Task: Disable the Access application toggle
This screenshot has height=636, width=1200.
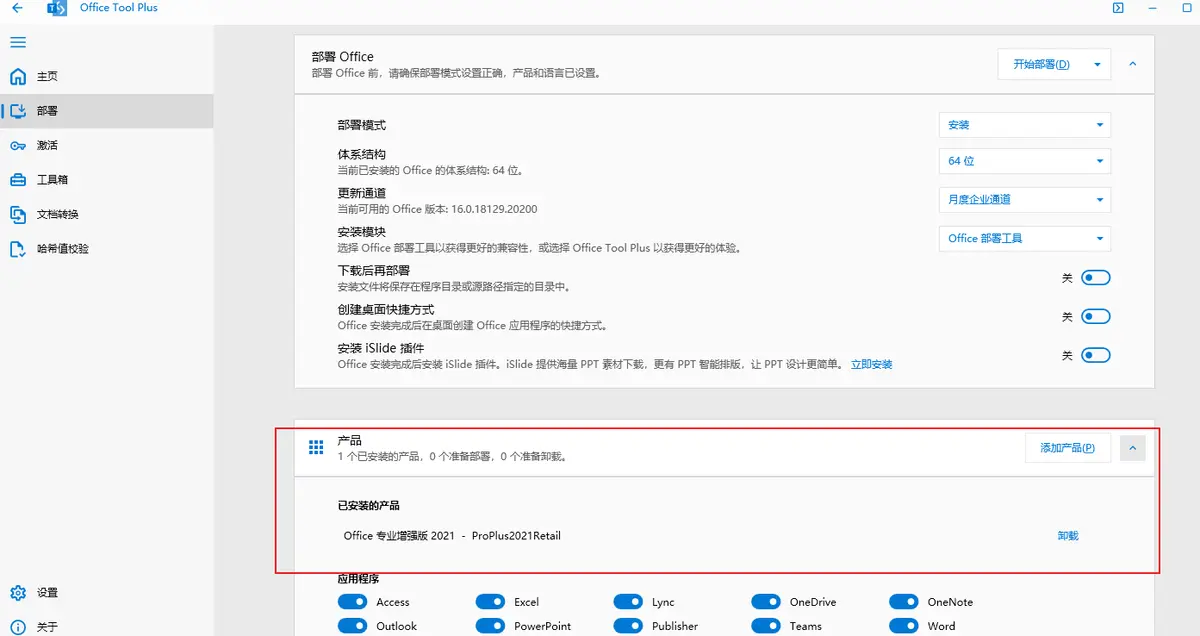Action: (353, 602)
